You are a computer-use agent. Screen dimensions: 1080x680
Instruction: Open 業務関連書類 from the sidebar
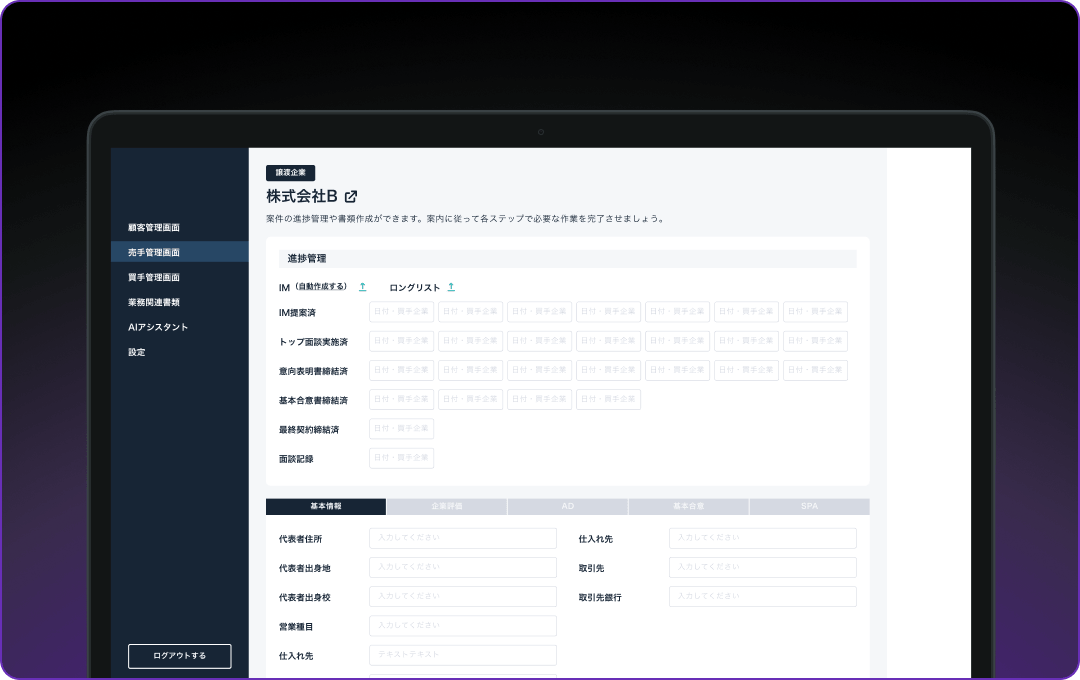click(x=154, y=302)
